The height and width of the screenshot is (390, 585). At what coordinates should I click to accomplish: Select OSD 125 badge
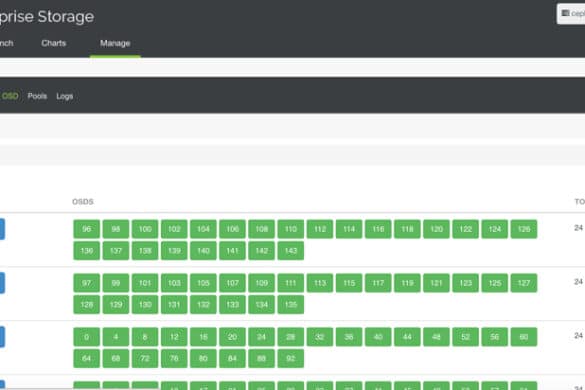(x=494, y=283)
